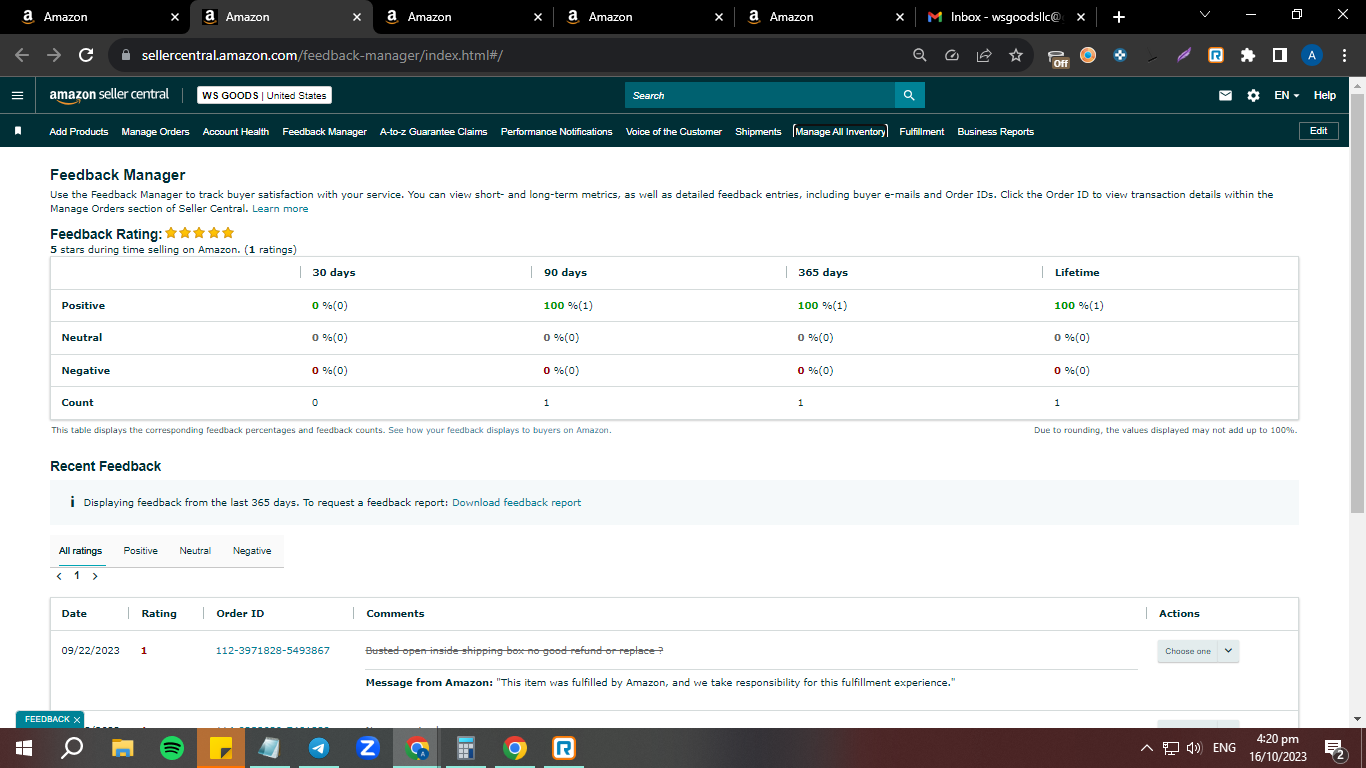The height and width of the screenshot is (768, 1366).
Task: Open Spotify from the taskbar
Action: coord(172,748)
